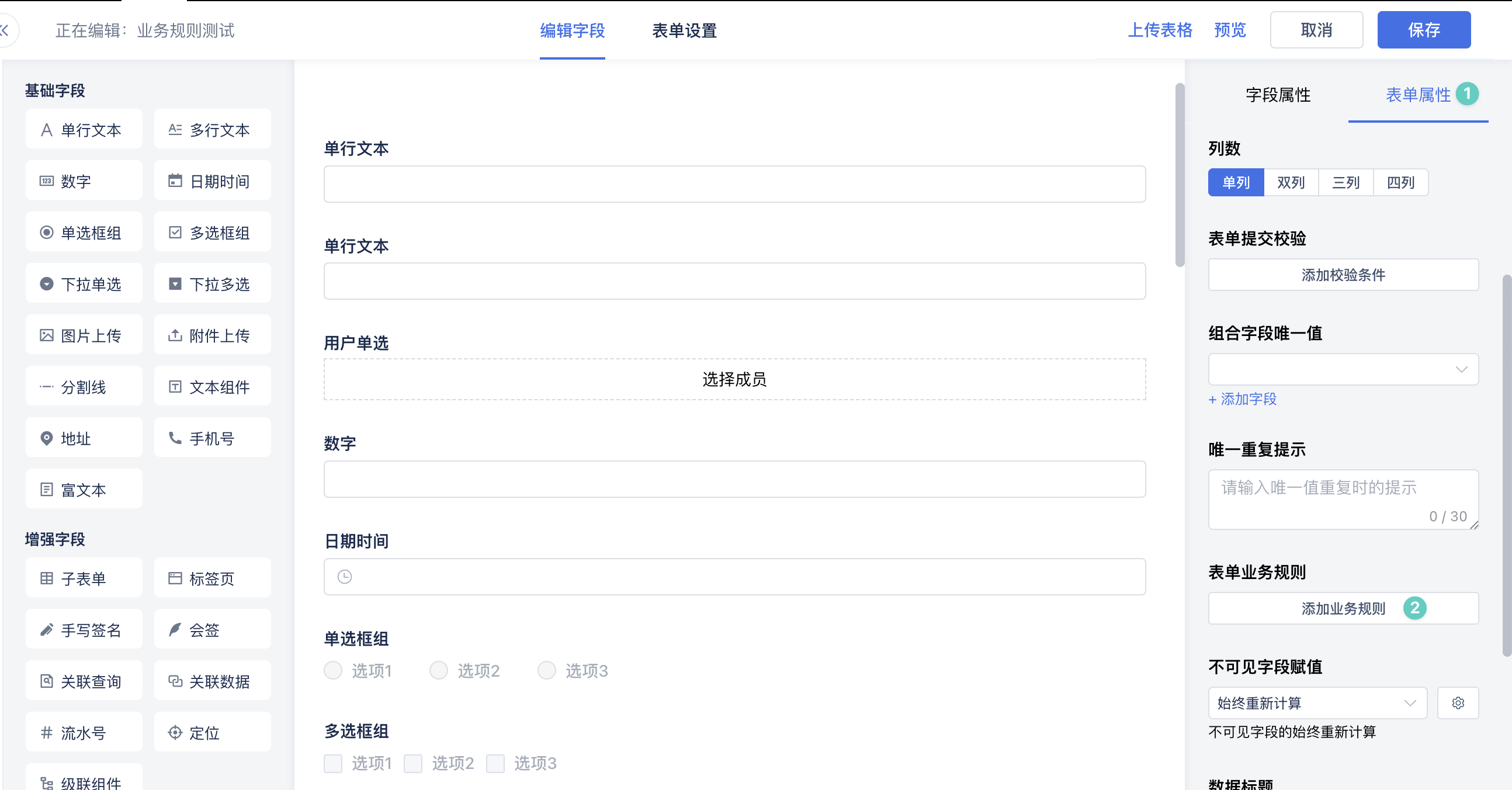Click the 手机号 phone icon

point(175,438)
